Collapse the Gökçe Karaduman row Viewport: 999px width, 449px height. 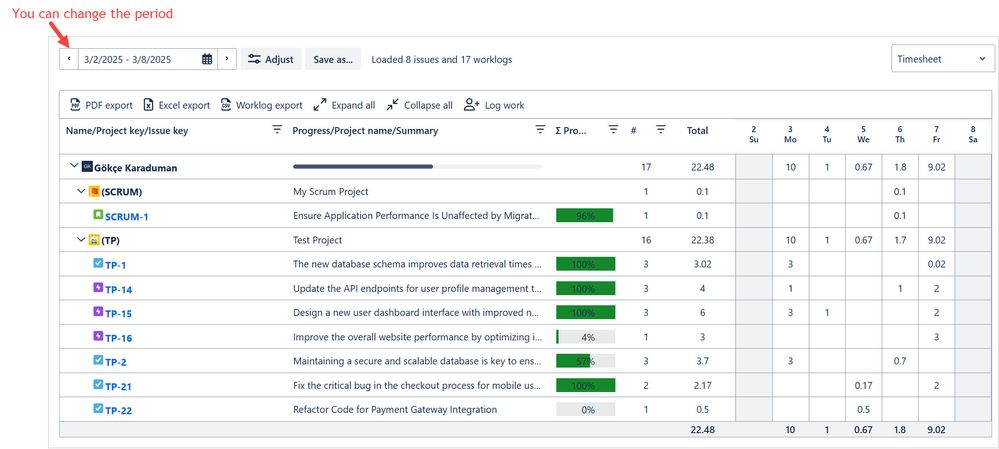[73, 167]
